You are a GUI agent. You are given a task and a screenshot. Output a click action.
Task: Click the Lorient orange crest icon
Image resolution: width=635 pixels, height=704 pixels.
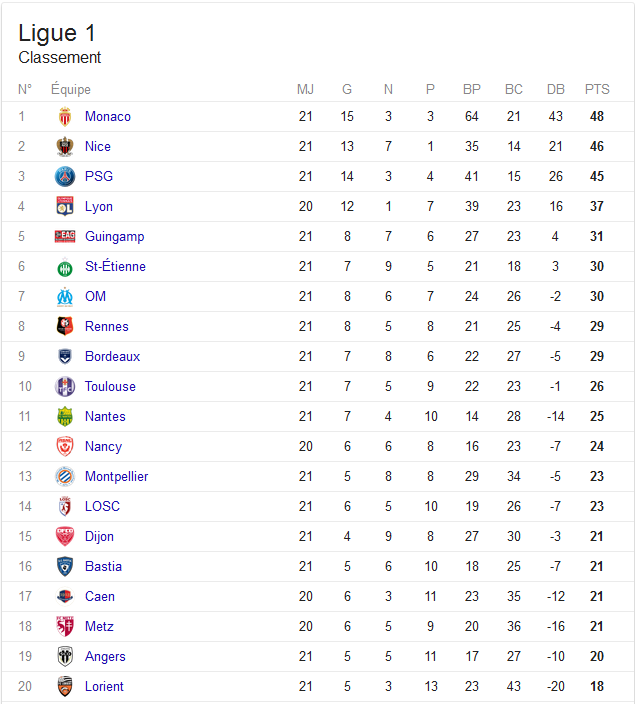click(x=65, y=686)
